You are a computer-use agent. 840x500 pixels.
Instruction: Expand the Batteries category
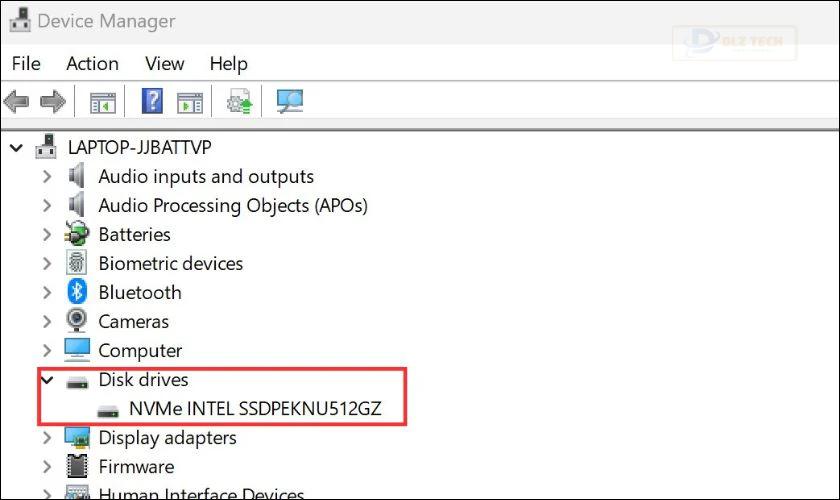(x=47, y=234)
